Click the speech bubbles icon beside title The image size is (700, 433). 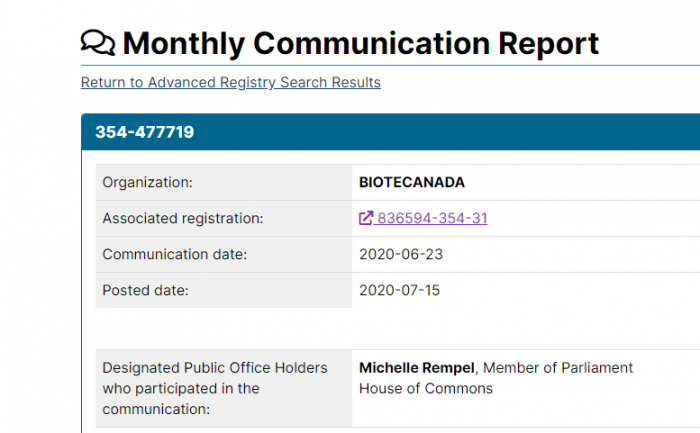(98, 43)
